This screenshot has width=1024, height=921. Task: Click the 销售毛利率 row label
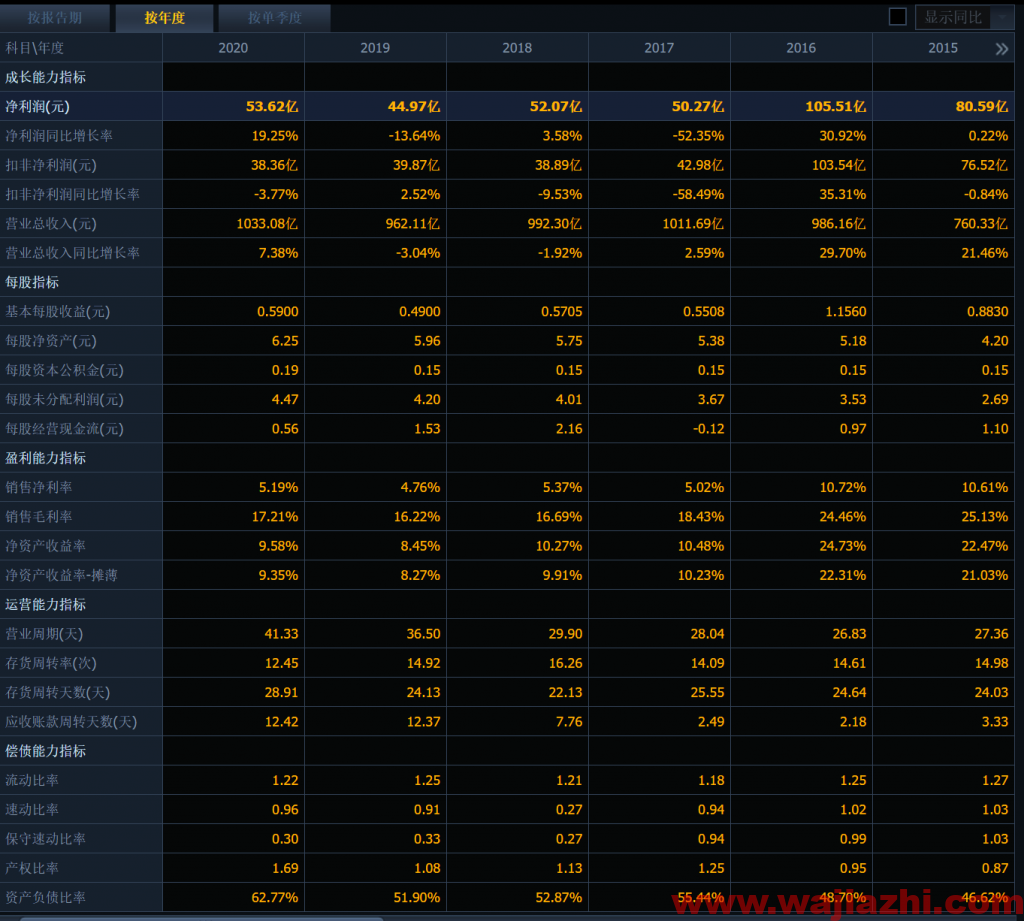point(39,517)
